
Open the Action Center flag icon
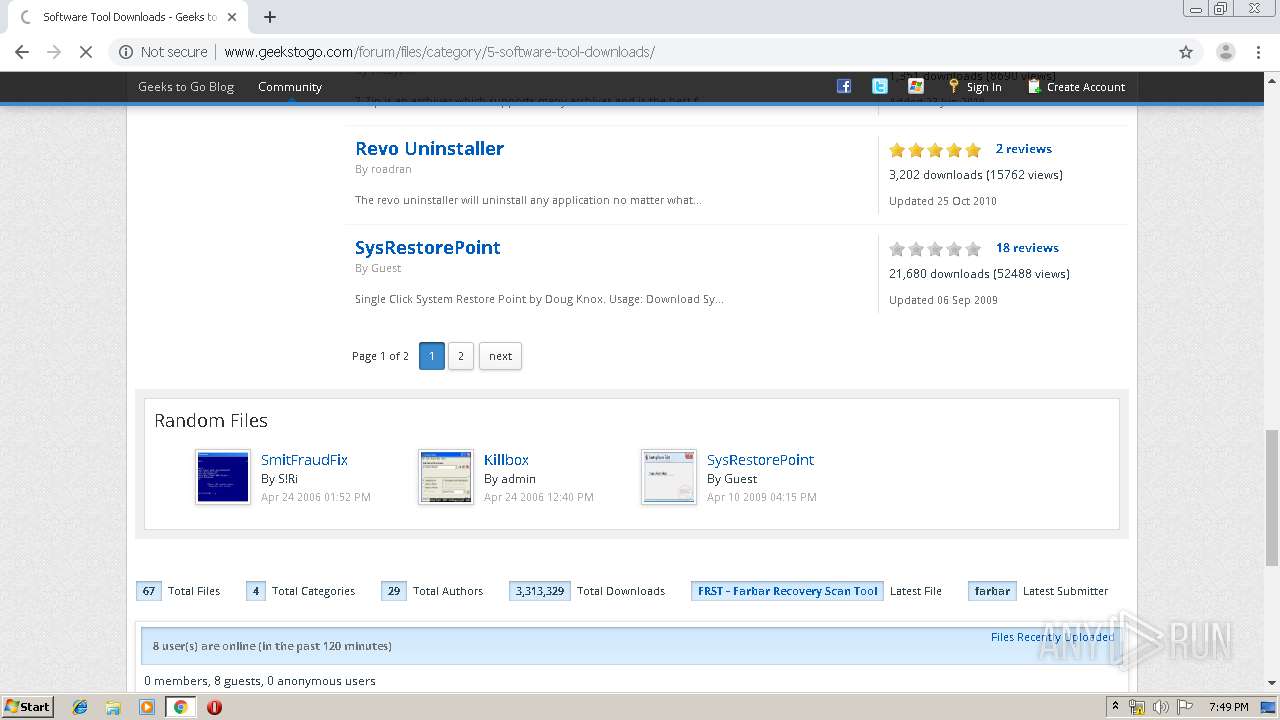coord(1184,707)
